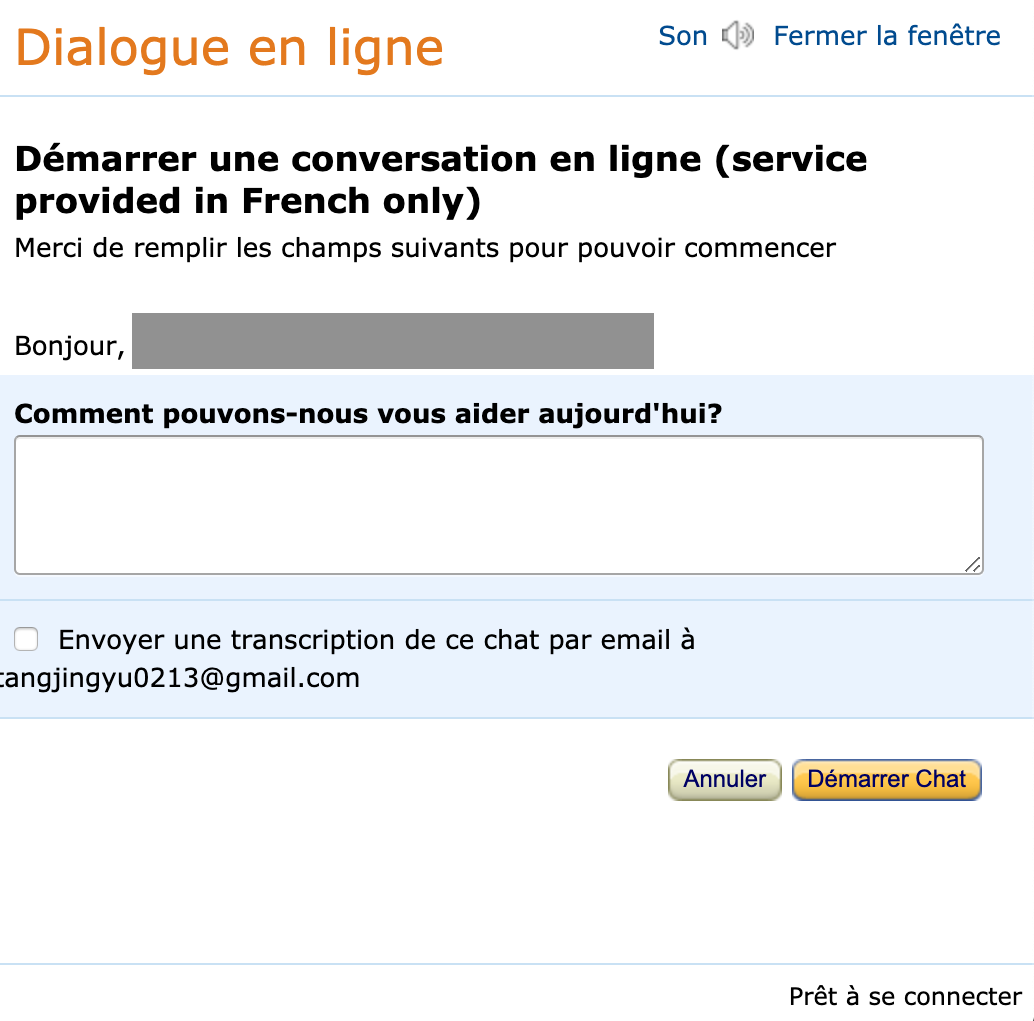1034x1021 pixels.
Task: Click the Comment pouvons-nous vous aider label
Action: pos(369,414)
